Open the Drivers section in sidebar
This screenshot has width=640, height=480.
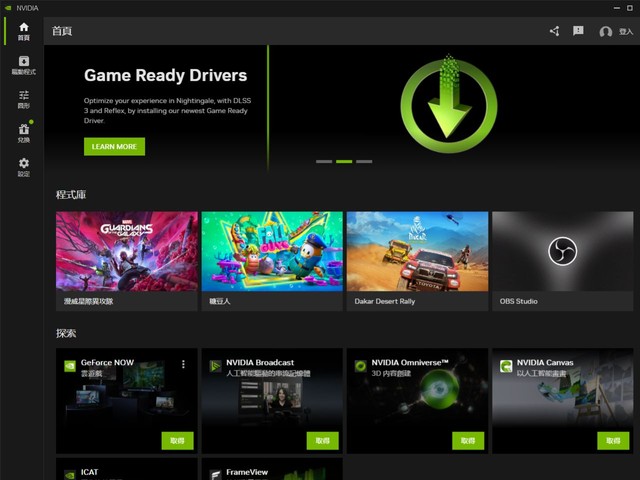pyautogui.click(x=24, y=65)
